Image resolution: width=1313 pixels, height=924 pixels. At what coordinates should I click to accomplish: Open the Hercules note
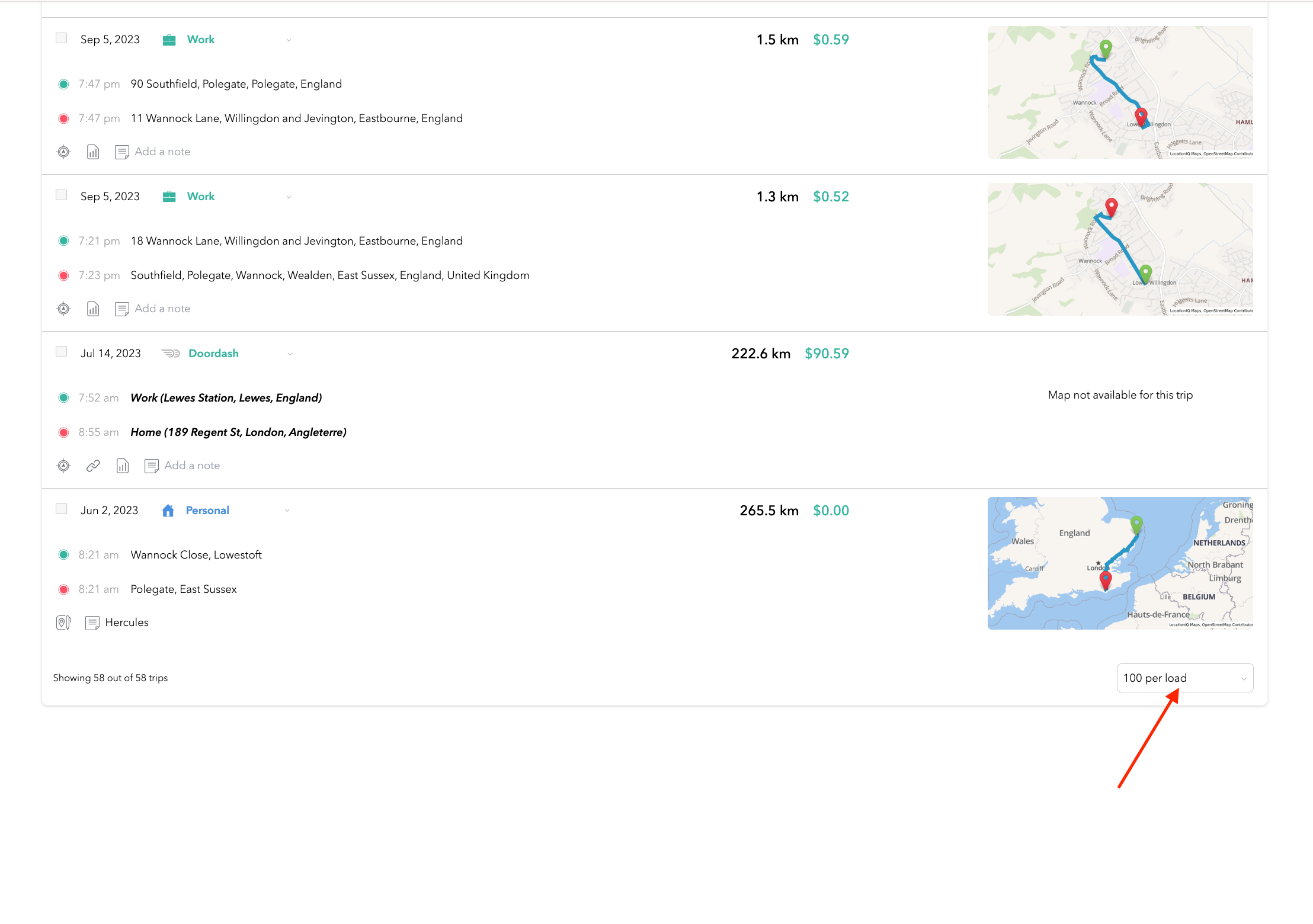tap(127, 623)
